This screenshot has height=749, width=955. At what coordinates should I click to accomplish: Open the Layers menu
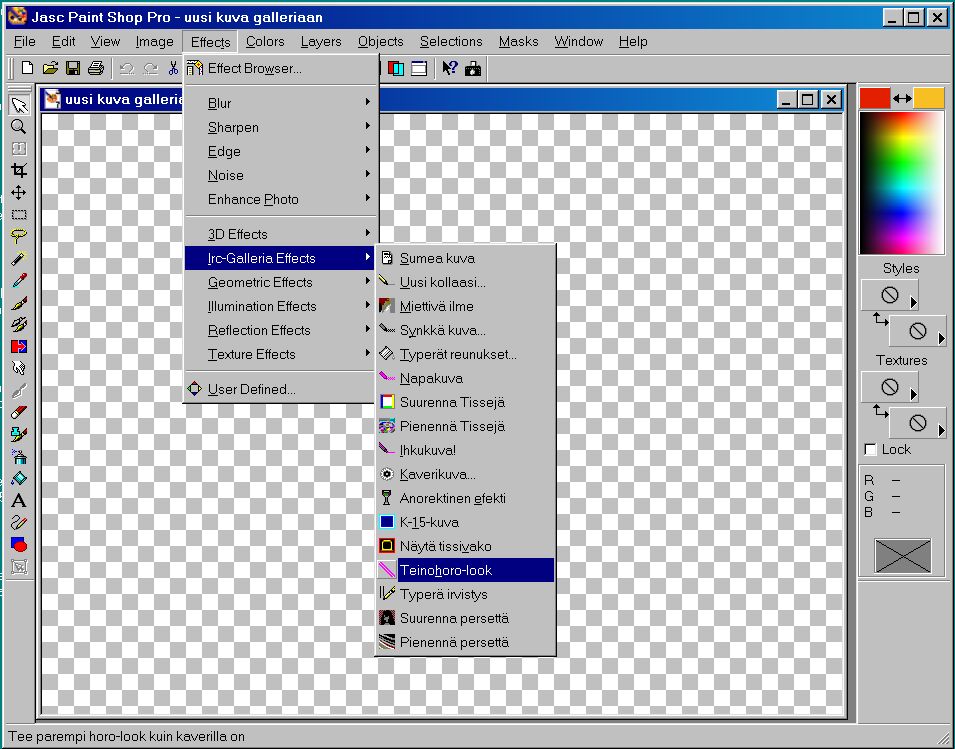[x=321, y=41]
